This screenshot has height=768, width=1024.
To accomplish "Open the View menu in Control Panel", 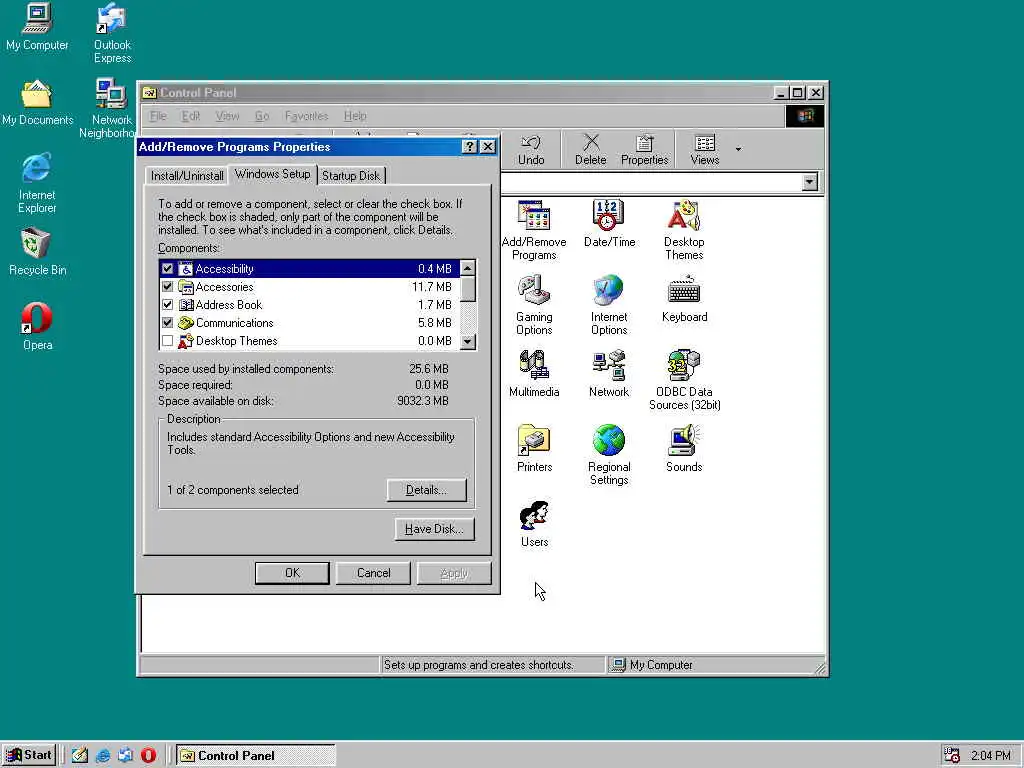I will (x=227, y=116).
